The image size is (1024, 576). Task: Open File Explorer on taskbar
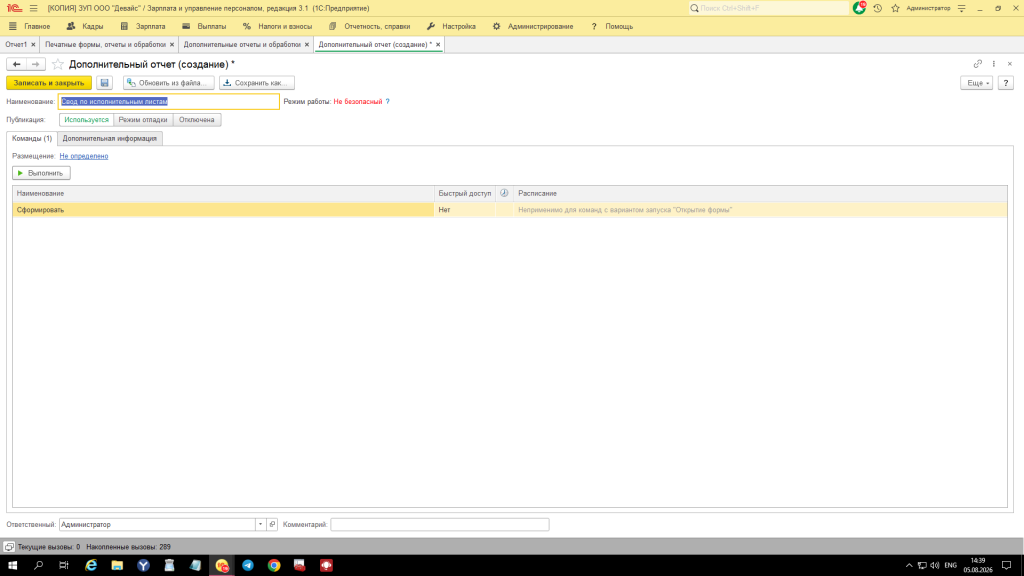(x=117, y=566)
